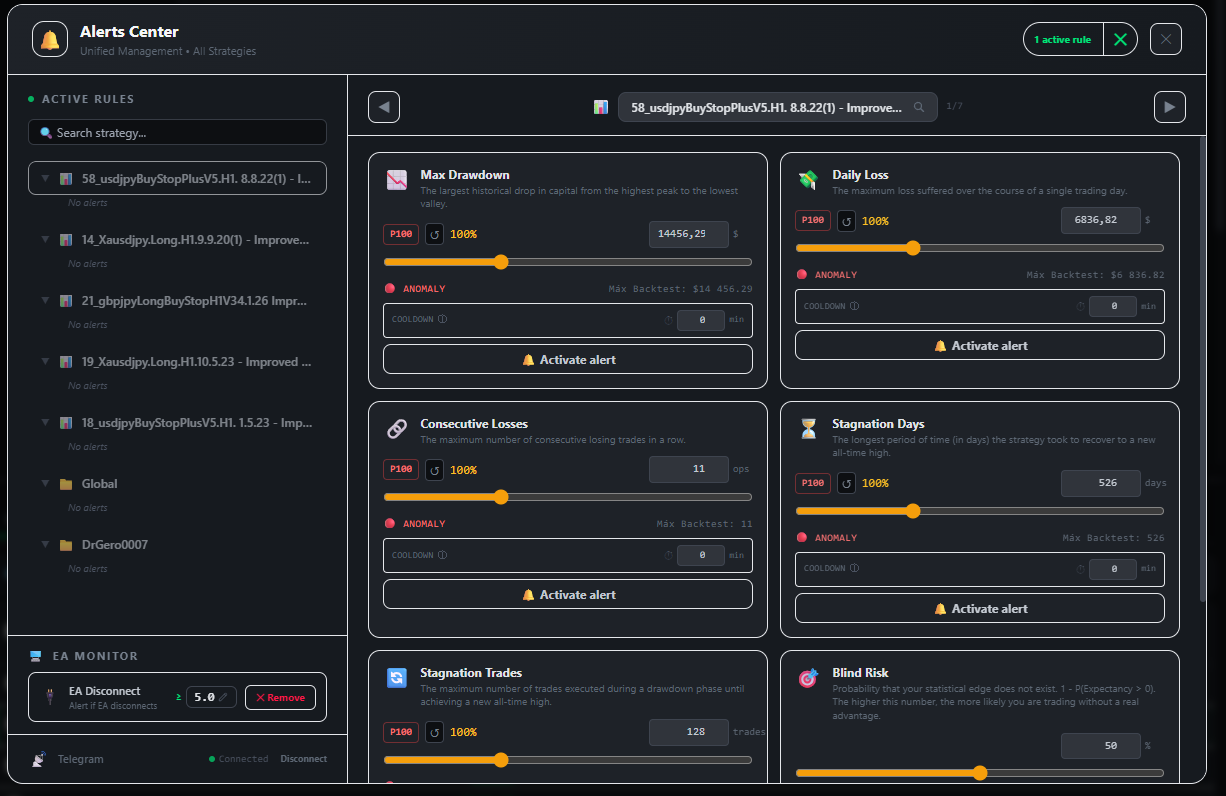Viewport: 1226px width, 796px height.
Task: Adjust the Max Drawdown slider handle
Action: 501,262
